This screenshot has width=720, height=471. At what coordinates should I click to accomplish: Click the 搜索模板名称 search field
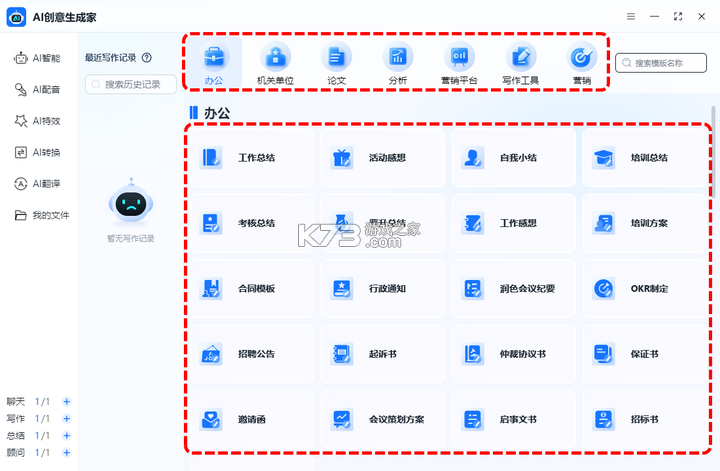(661, 63)
